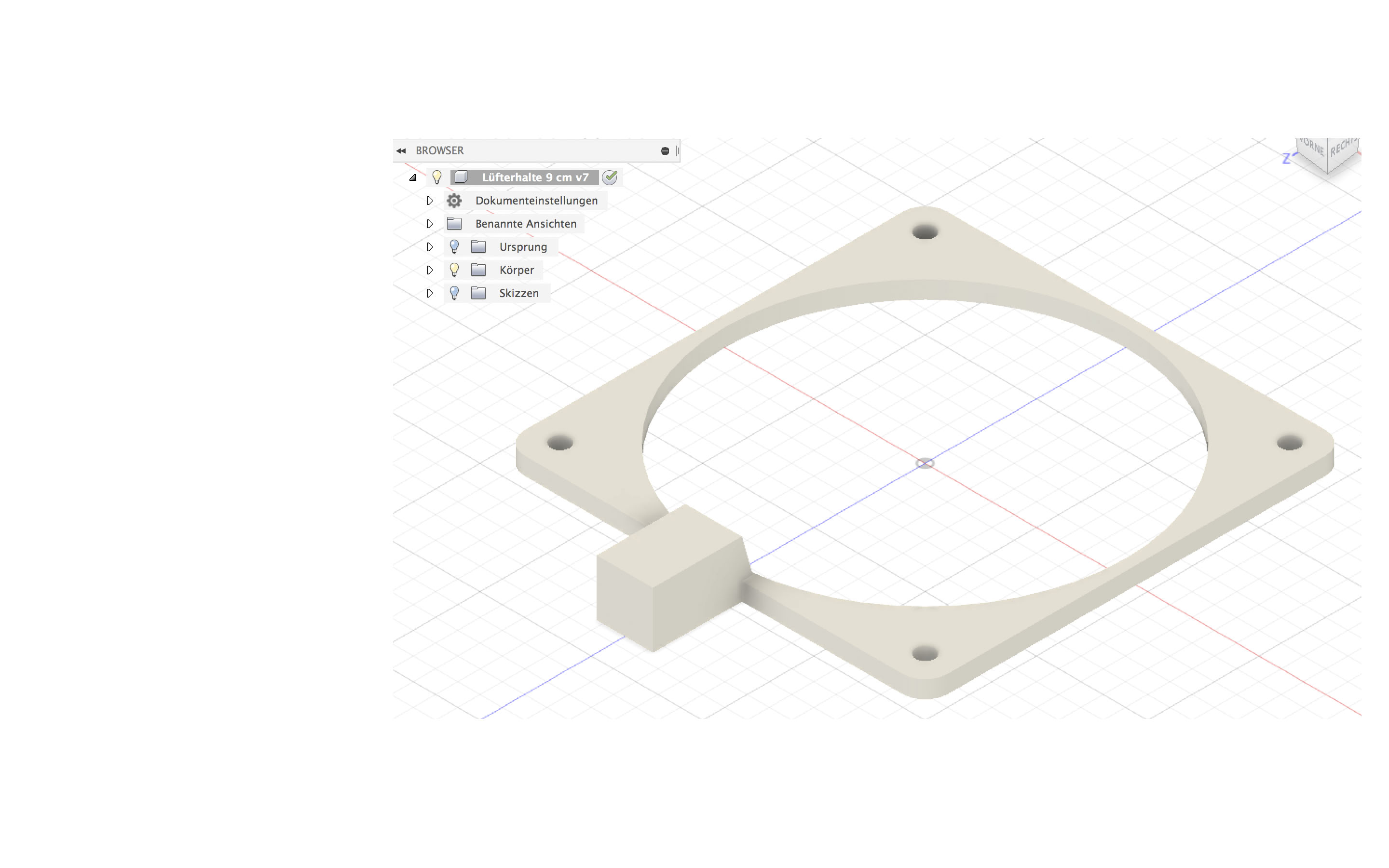Select the left corner screw hole of the model

click(559, 443)
